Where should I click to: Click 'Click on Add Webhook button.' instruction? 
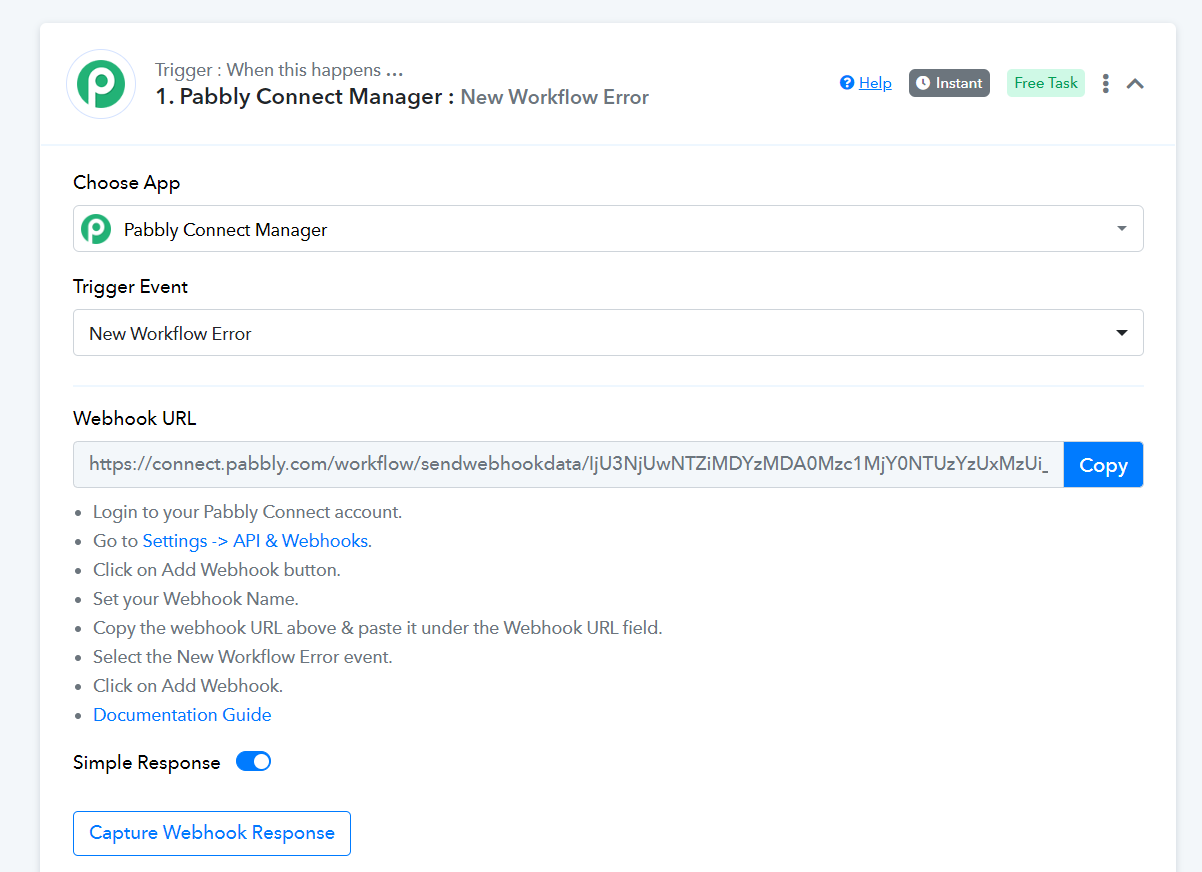[217, 570]
